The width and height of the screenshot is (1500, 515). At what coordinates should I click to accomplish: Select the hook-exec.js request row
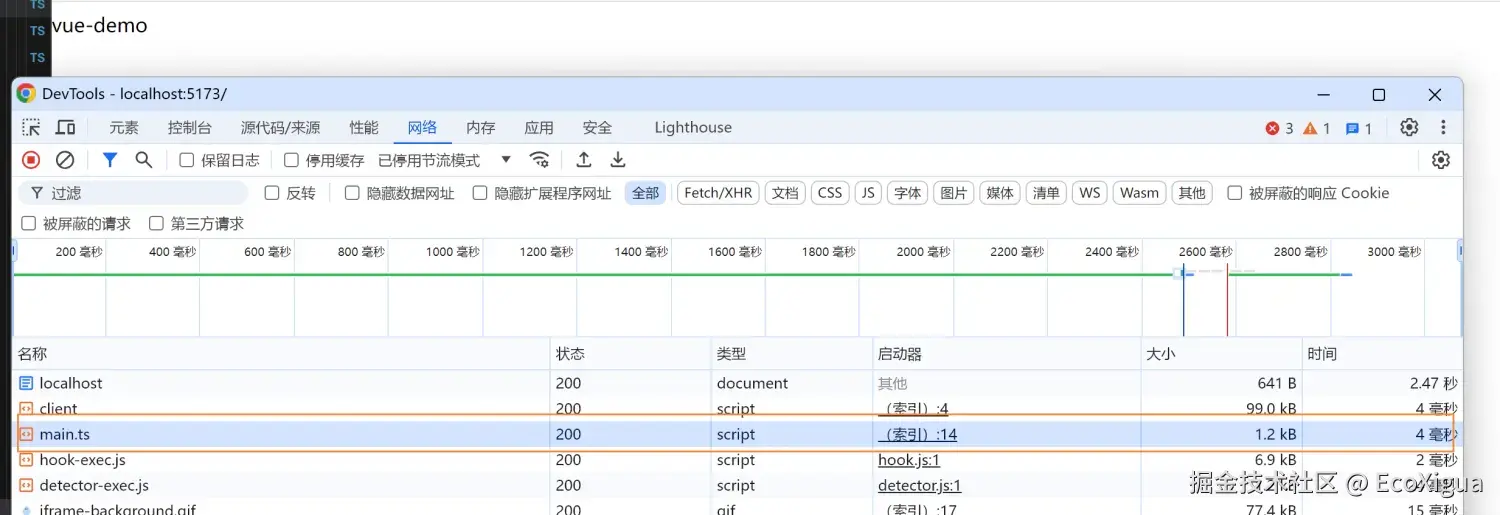point(737,460)
